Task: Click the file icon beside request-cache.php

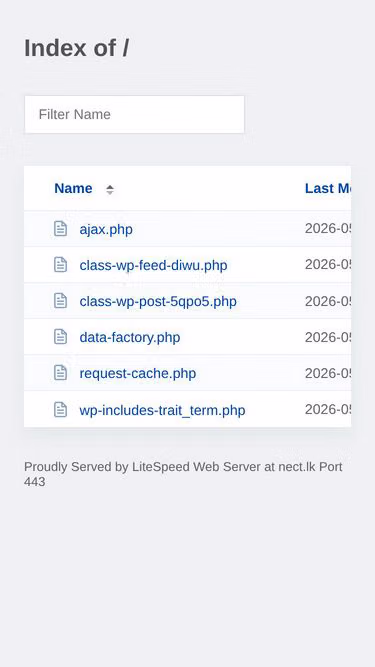Action: point(60,373)
